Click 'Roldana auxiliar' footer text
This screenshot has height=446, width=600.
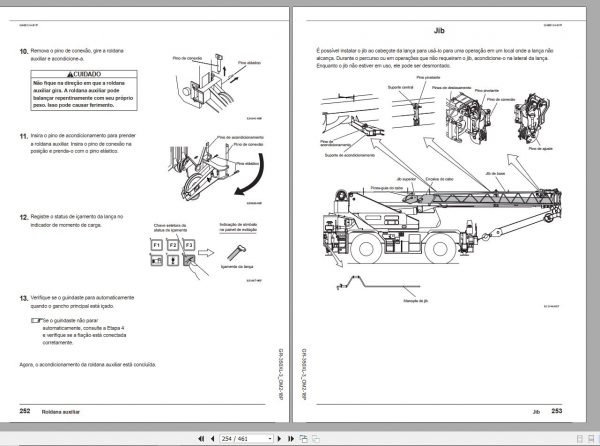[x=61, y=412]
